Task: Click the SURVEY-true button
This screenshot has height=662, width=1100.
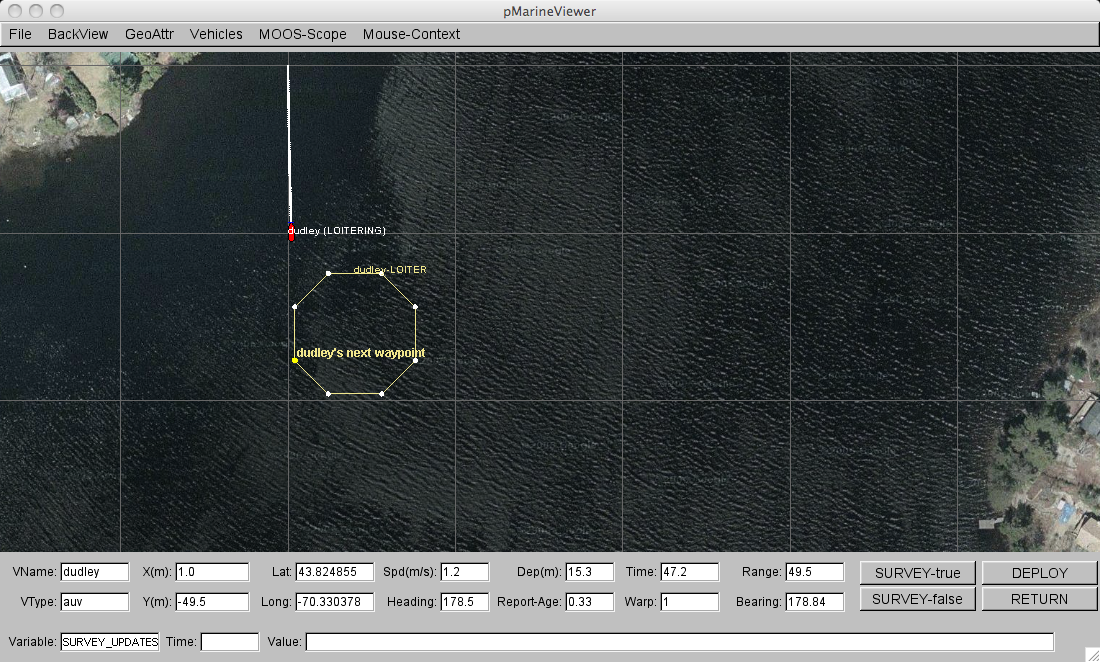Action: tap(917, 573)
